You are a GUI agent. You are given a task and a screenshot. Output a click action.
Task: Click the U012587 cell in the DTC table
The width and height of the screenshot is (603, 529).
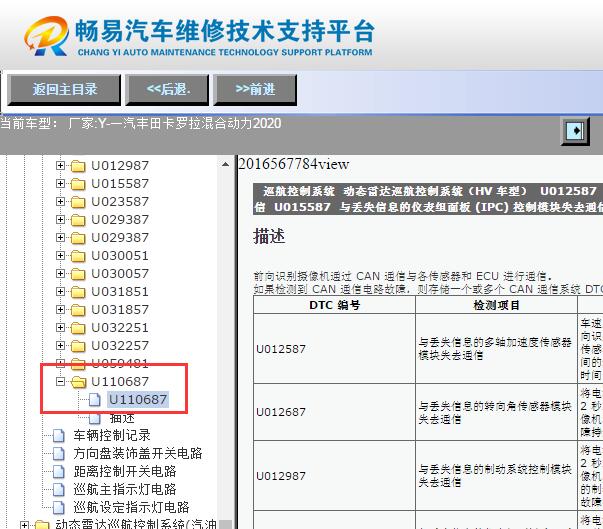(x=334, y=349)
